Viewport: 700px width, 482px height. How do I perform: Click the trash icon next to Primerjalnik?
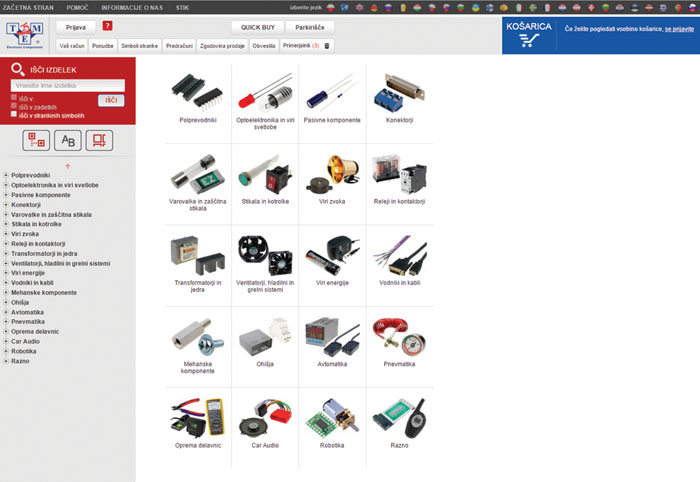(327, 46)
